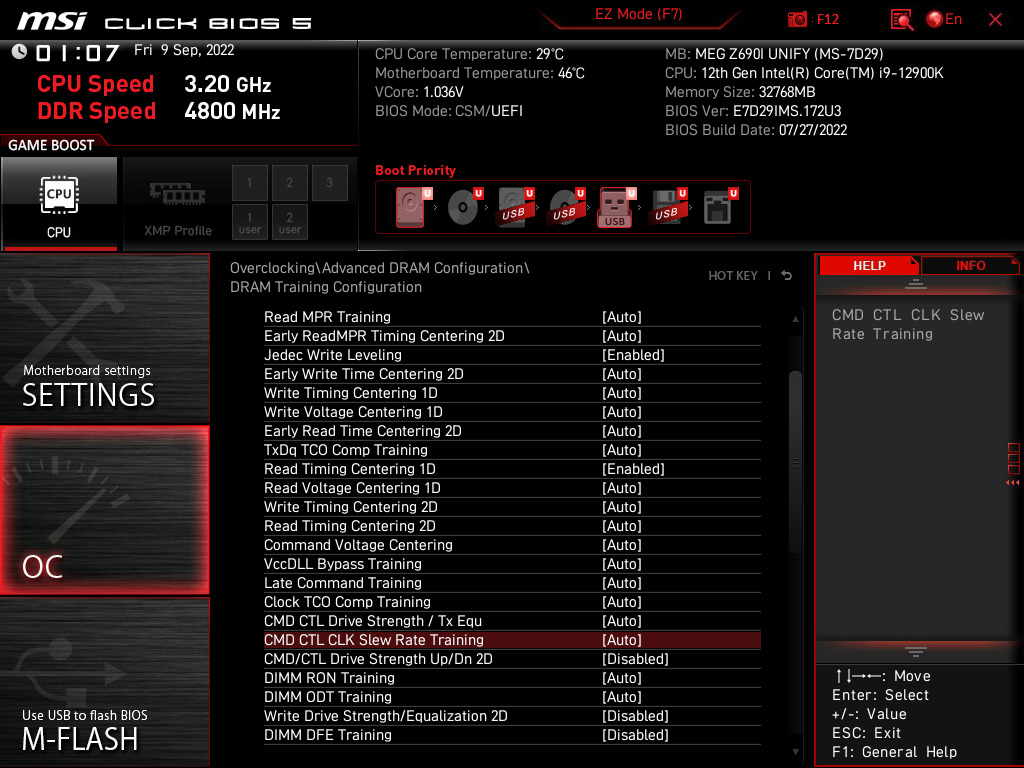This screenshot has height=768, width=1024.
Task: Select XMP profile 3
Action: (329, 183)
